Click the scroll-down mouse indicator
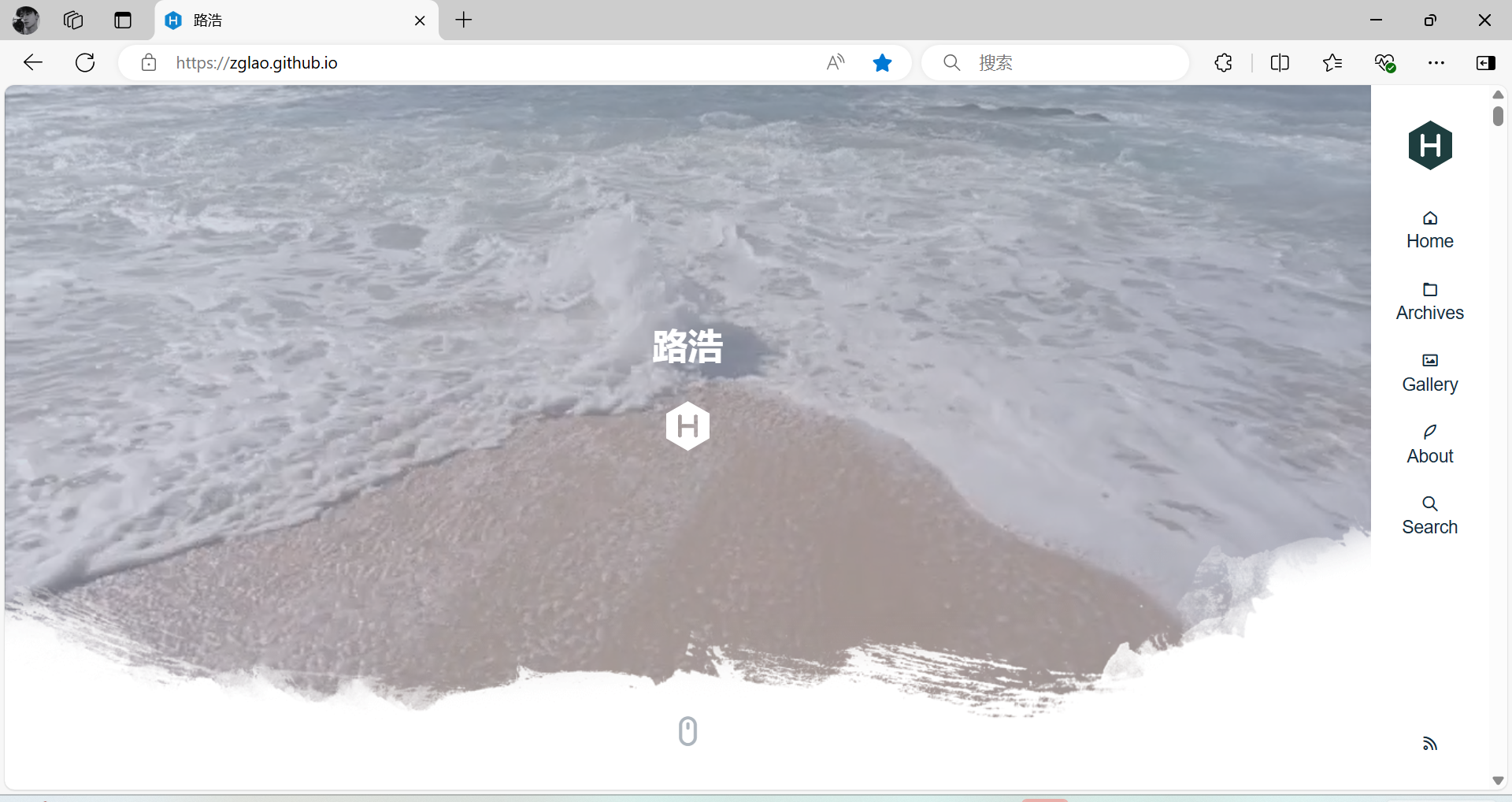This screenshot has width=1512, height=802. pyautogui.click(x=687, y=731)
